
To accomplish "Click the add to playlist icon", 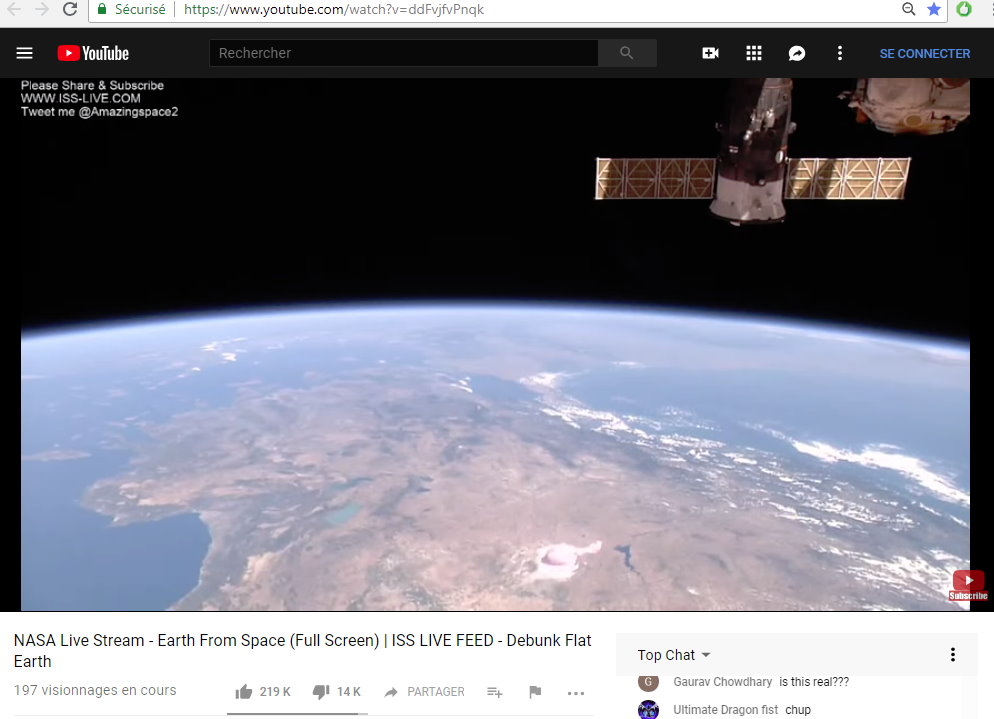I will pyautogui.click(x=494, y=692).
